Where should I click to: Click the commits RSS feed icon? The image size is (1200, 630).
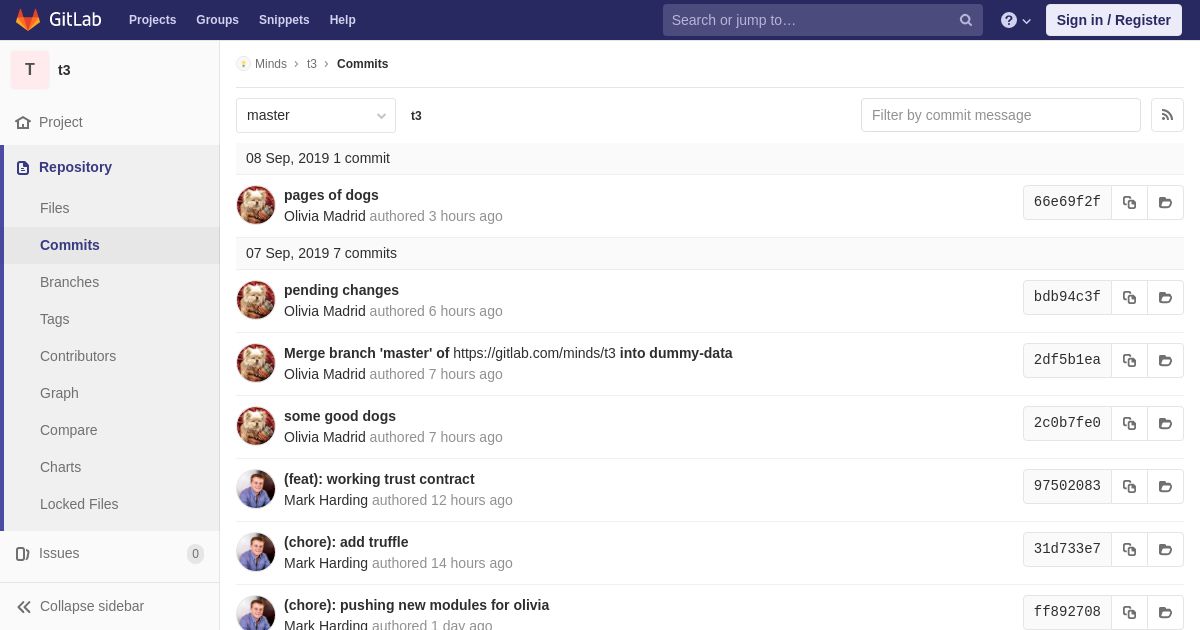pos(1167,115)
